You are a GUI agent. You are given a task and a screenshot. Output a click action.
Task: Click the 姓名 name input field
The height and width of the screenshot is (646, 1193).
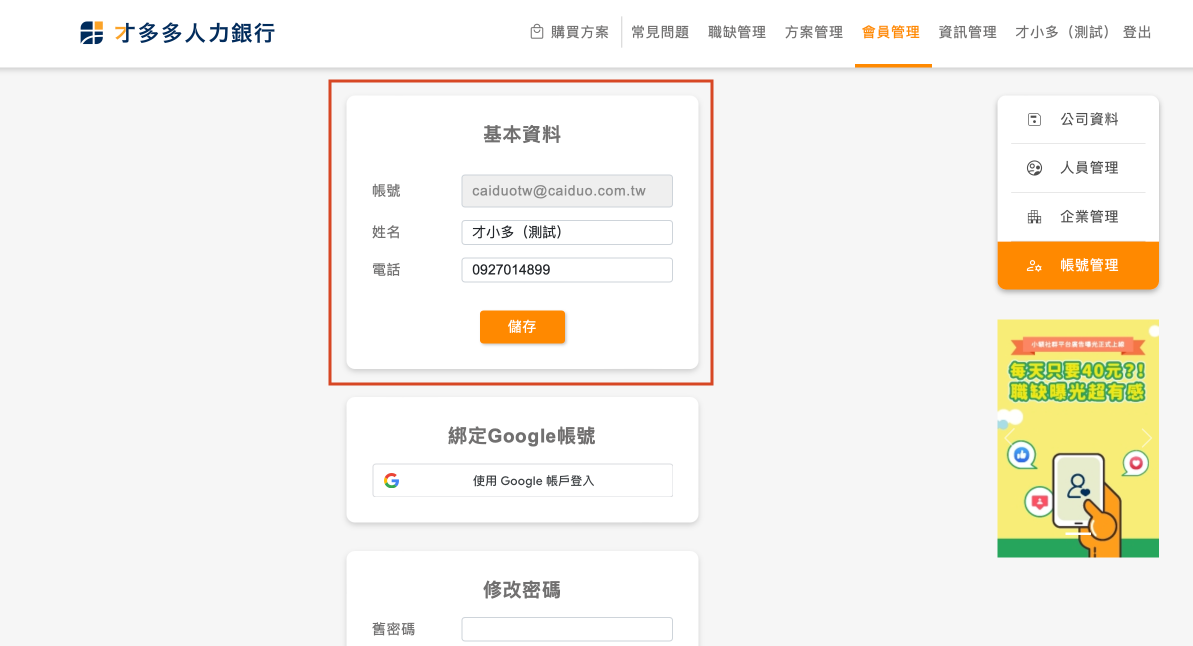(x=567, y=232)
